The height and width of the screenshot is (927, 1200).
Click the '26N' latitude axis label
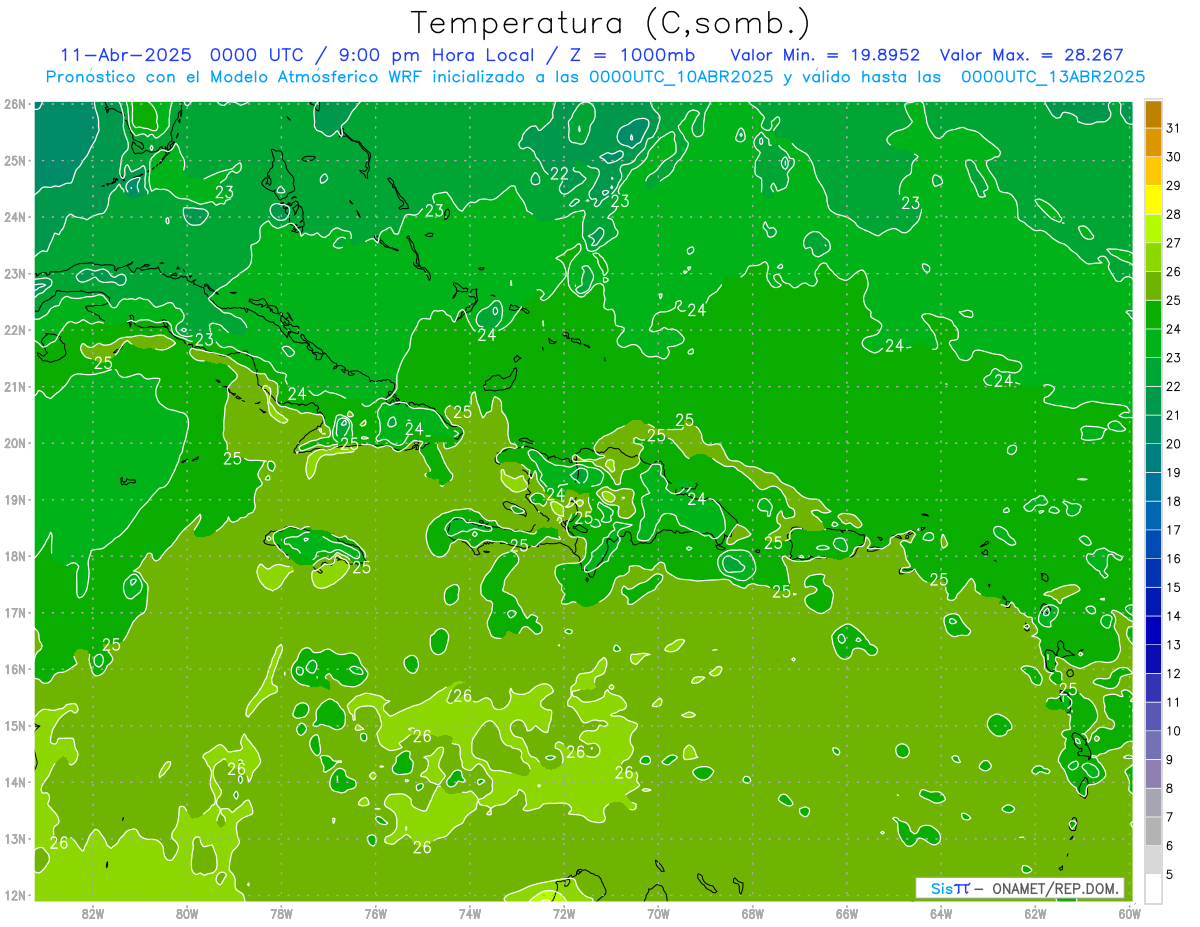coord(15,104)
